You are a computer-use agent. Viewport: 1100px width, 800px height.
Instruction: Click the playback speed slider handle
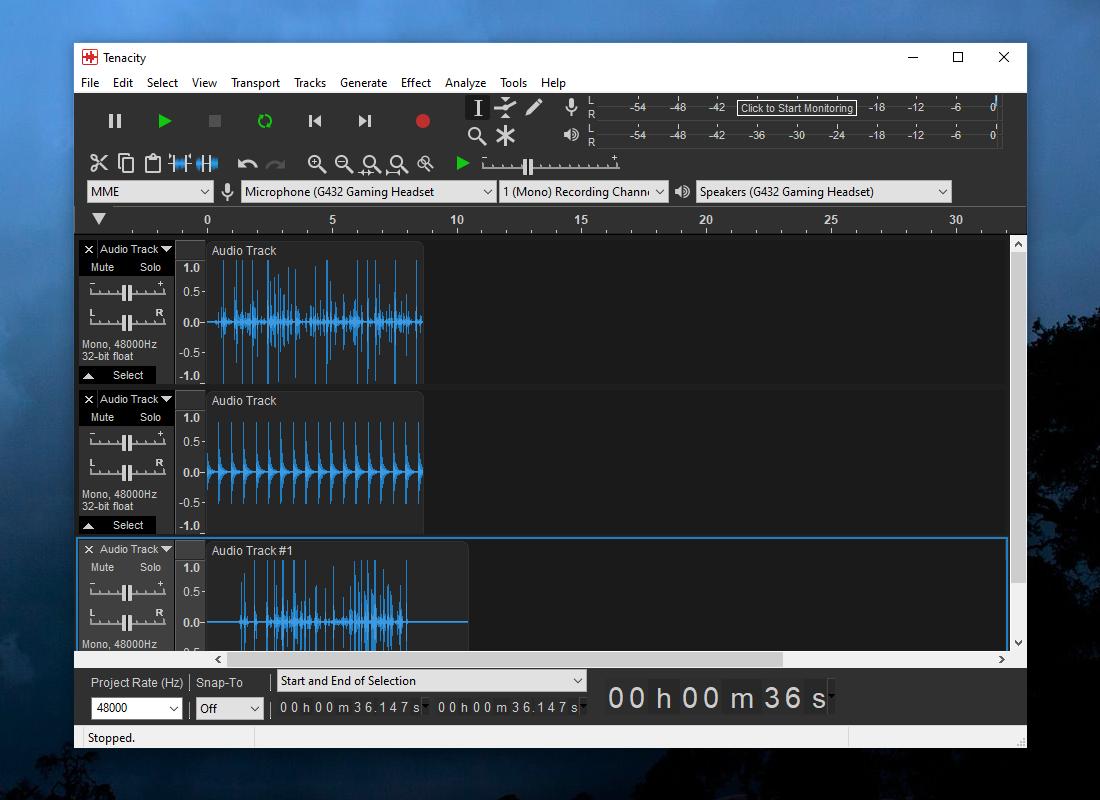(x=528, y=166)
